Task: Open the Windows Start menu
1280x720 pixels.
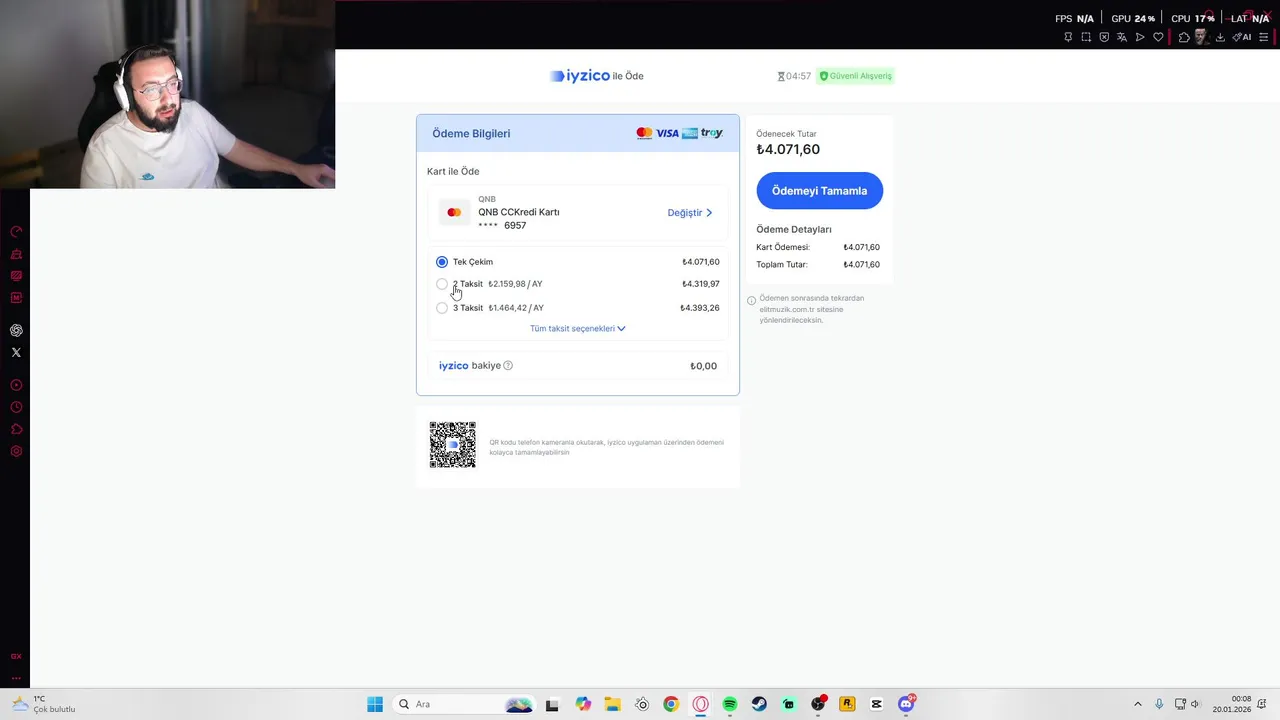Action: [375, 704]
